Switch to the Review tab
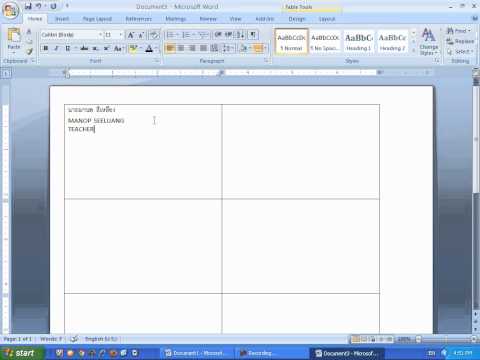480x360 pixels. (x=208, y=19)
